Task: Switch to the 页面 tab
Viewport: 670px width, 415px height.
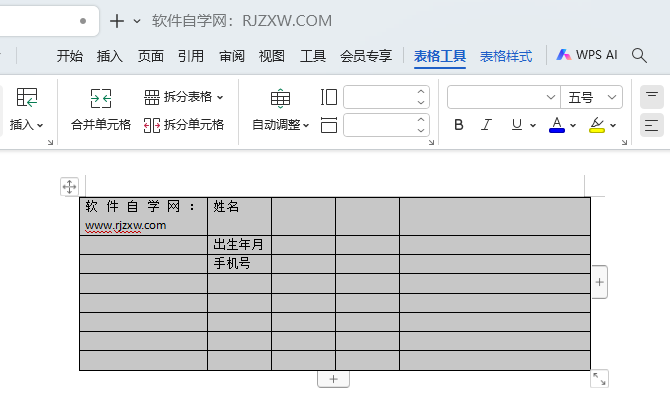Action: tap(150, 56)
